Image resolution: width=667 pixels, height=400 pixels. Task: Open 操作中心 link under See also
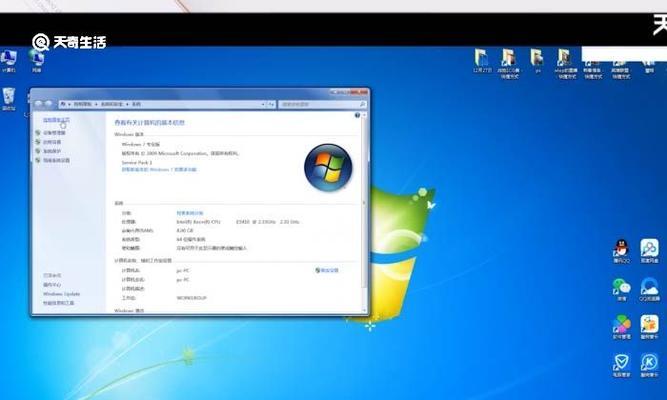coord(52,285)
